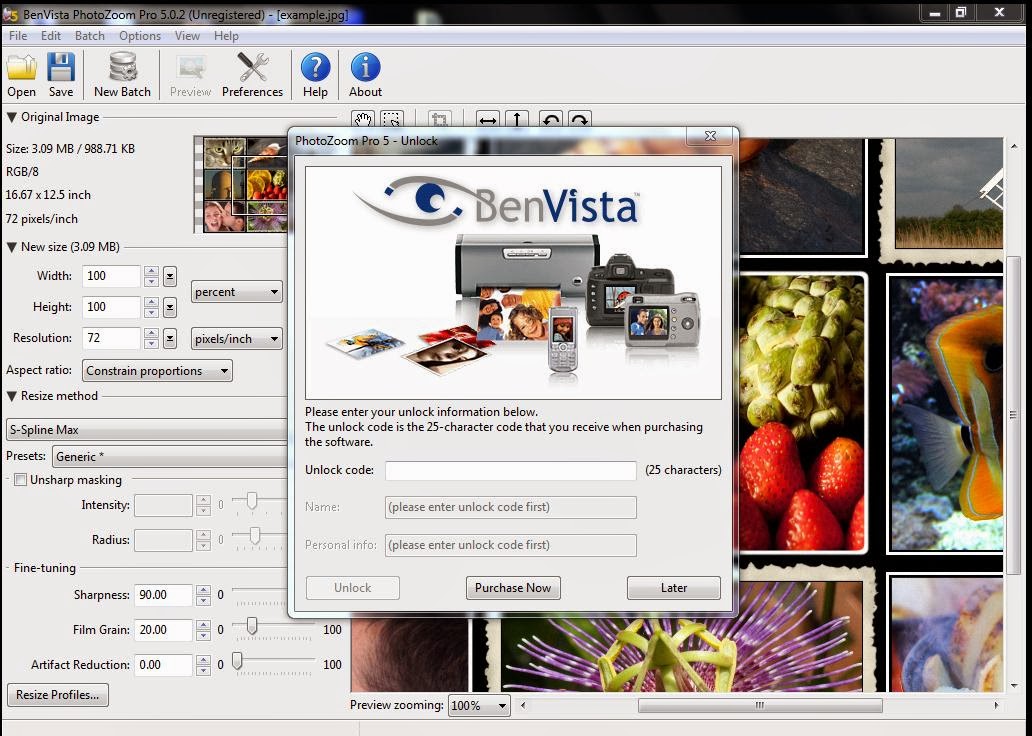This screenshot has width=1032, height=736.
Task: Select the dashed selection rectangle tool
Action: click(x=391, y=120)
